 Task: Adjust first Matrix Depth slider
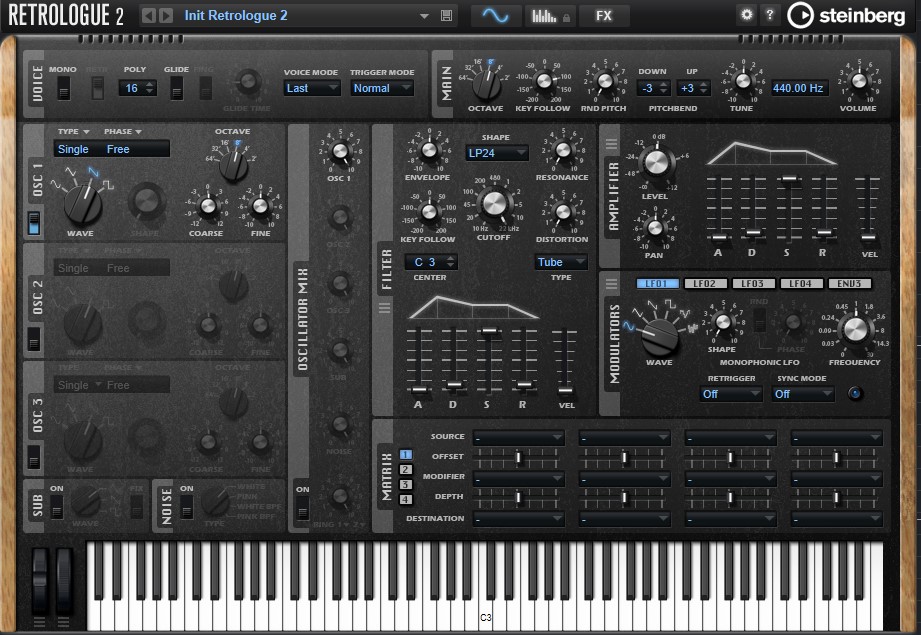pyautogui.click(x=518, y=498)
